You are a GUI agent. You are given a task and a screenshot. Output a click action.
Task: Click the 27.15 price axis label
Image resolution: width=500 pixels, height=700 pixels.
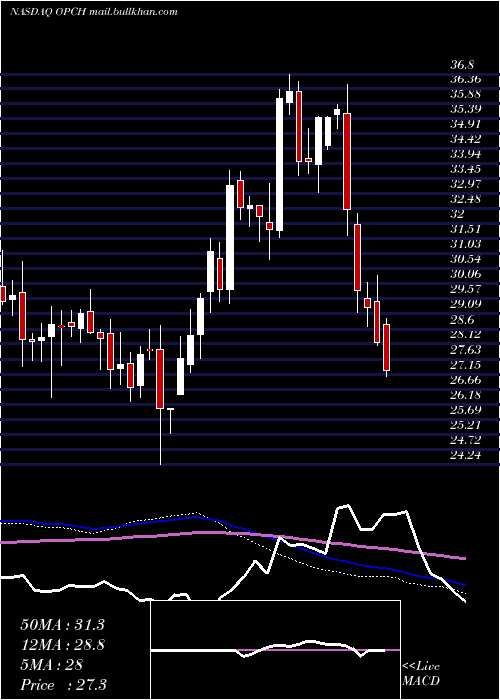(466, 365)
